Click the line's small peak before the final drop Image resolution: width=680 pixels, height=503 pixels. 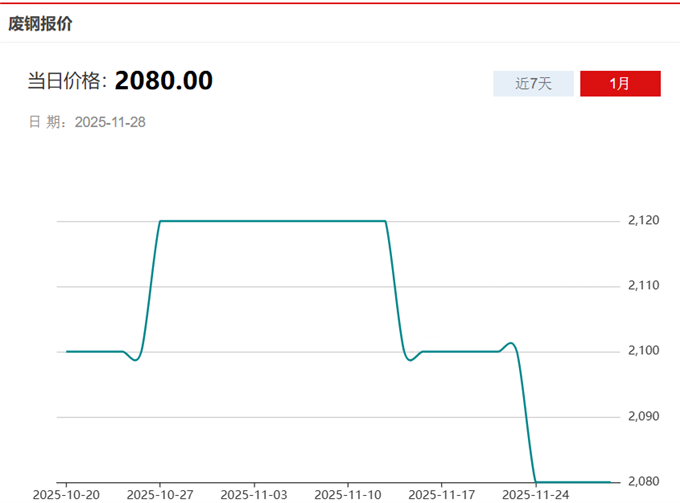[x=510, y=343]
